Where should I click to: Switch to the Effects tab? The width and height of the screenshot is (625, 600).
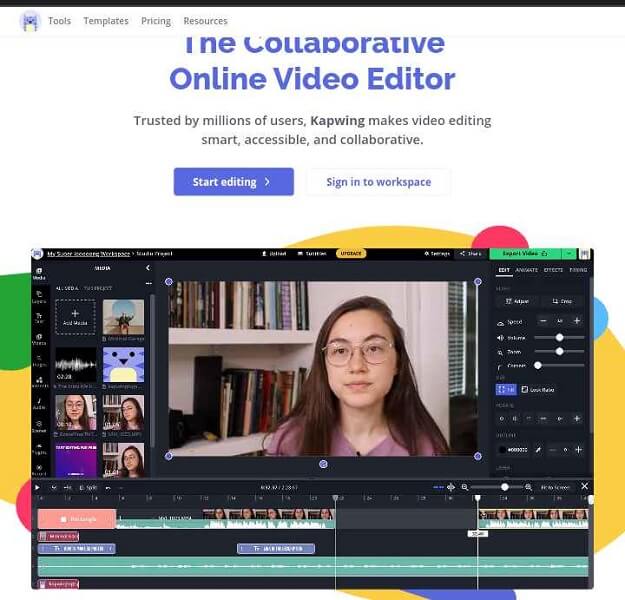coord(553,270)
